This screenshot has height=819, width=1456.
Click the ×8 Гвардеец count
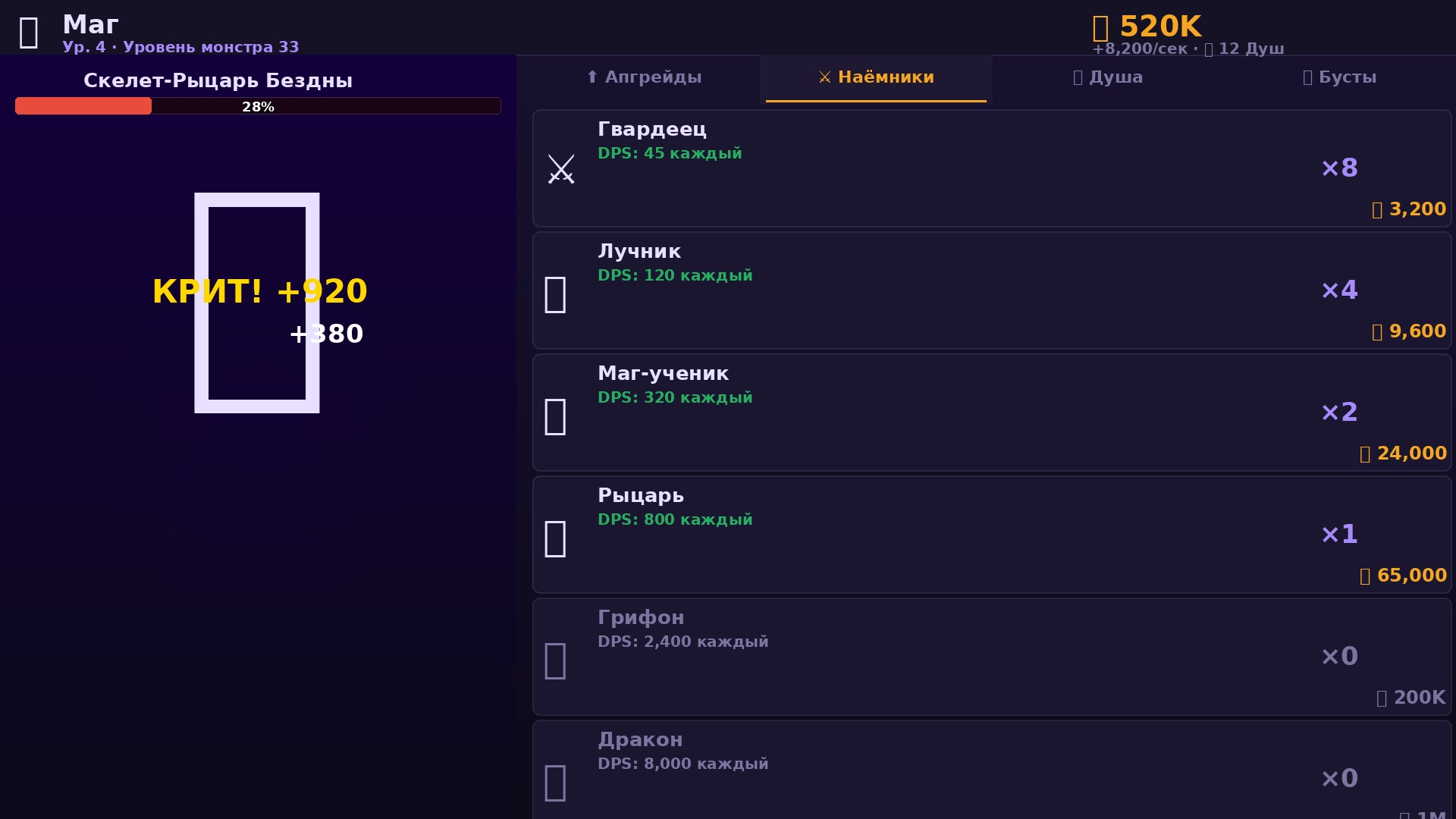pyautogui.click(x=1340, y=168)
